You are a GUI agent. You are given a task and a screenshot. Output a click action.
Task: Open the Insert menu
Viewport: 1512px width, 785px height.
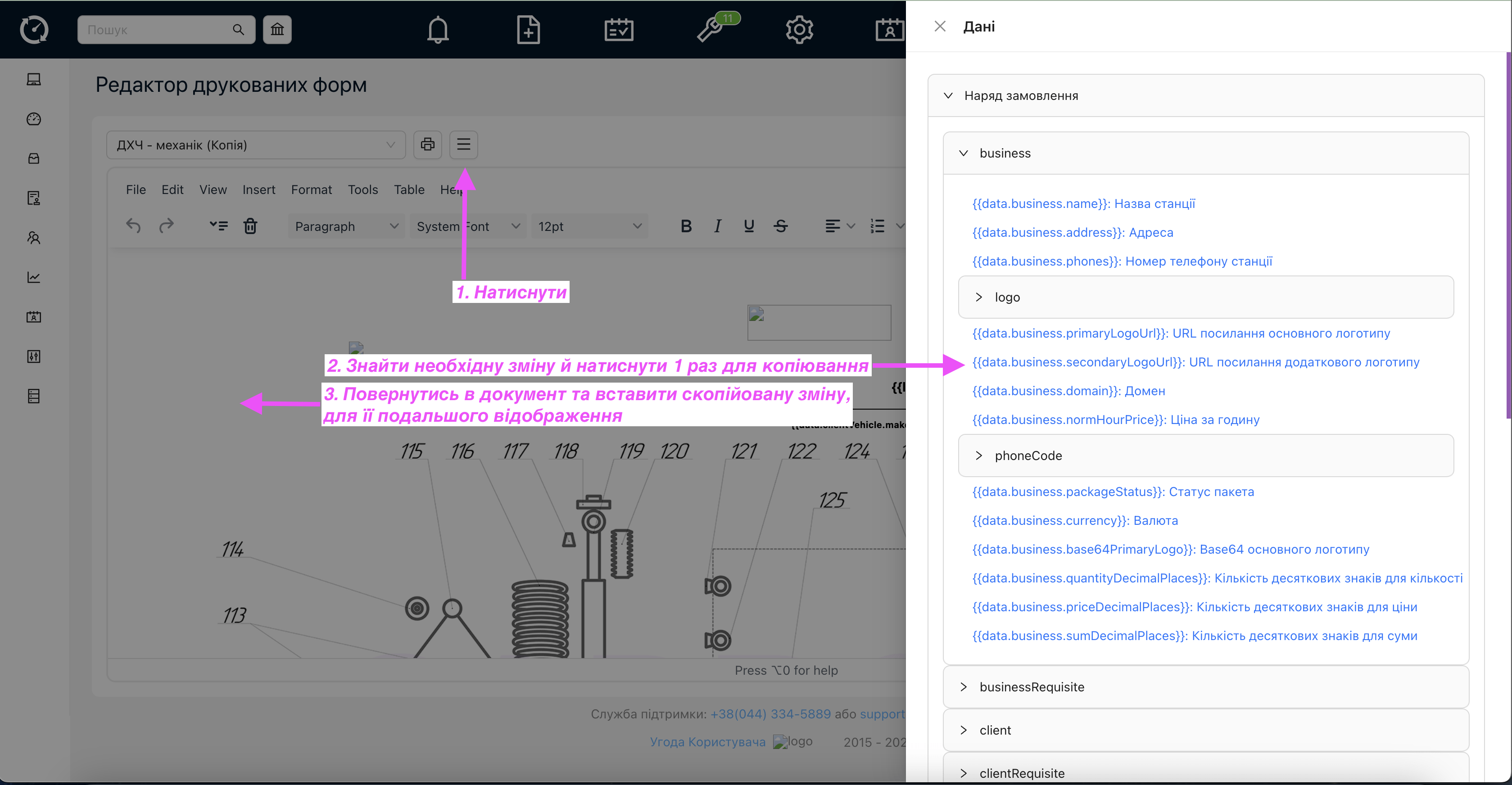[x=258, y=189]
